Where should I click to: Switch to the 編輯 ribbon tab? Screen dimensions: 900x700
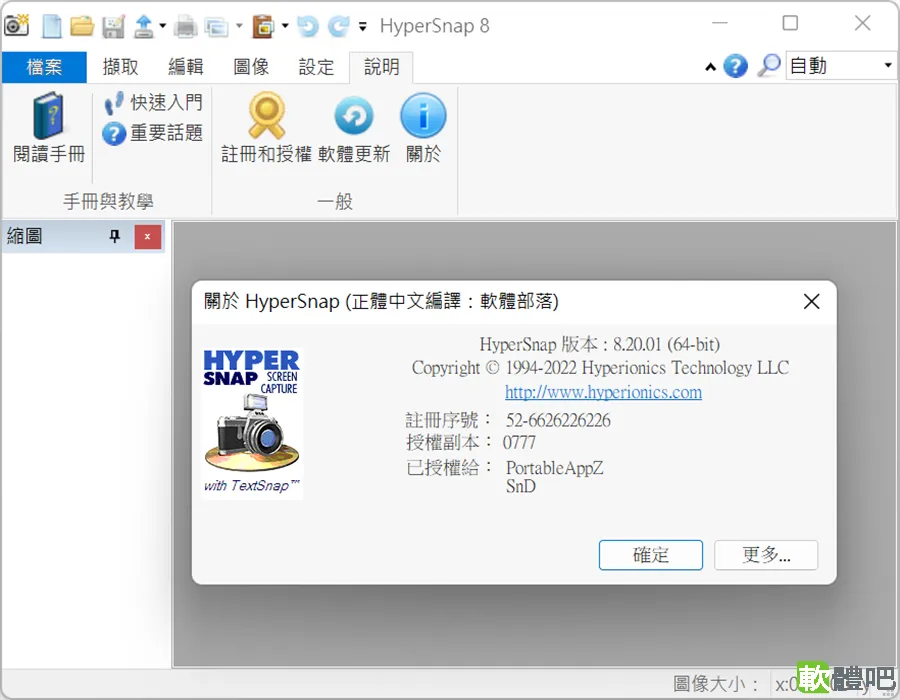point(185,67)
